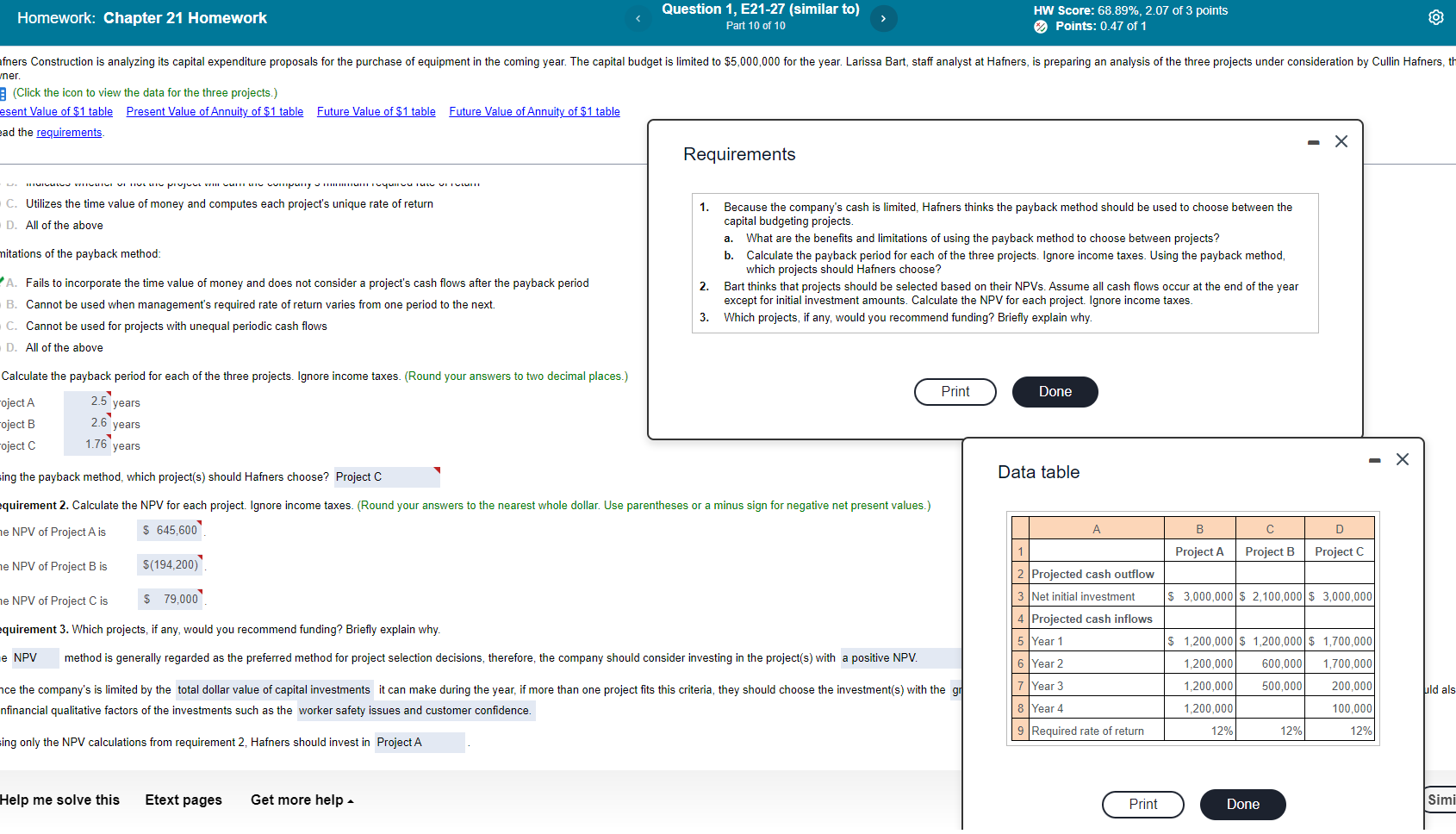Image resolution: width=1456 pixels, height=834 pixels.
Task: Click the 'Projected cash inflows' row label
Action: coord(1092,619)
